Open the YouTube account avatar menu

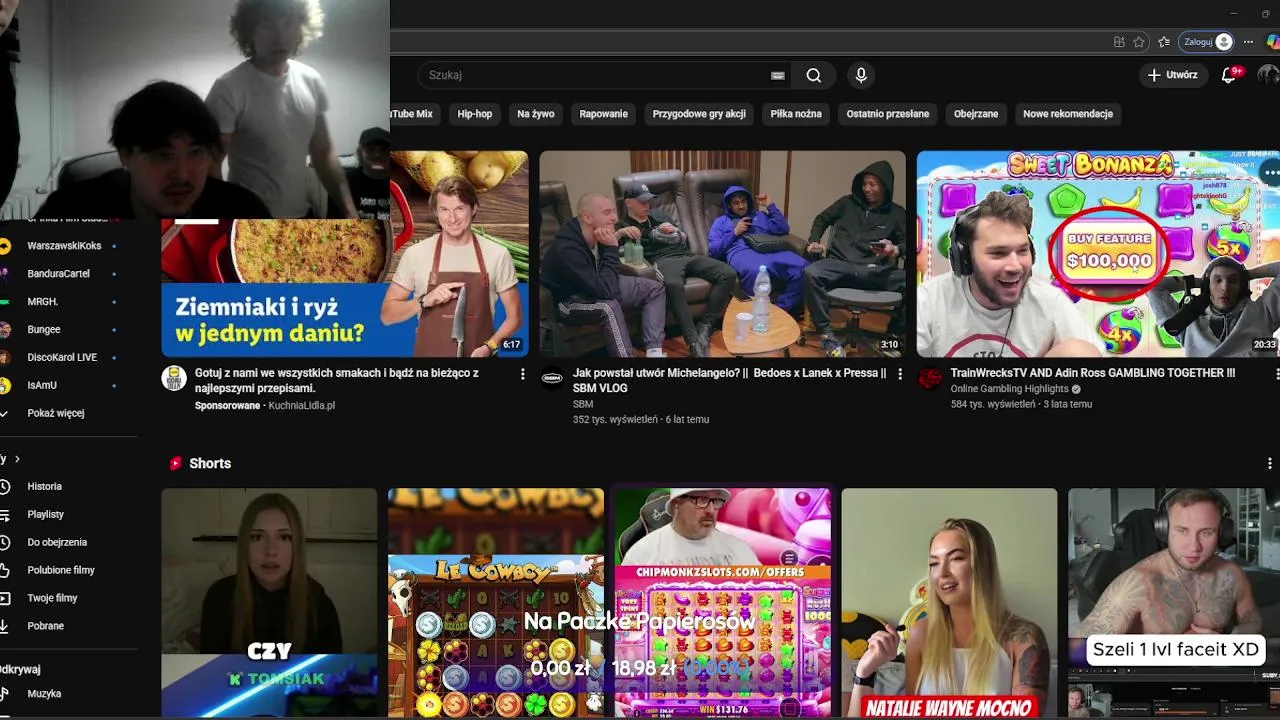1268,74
